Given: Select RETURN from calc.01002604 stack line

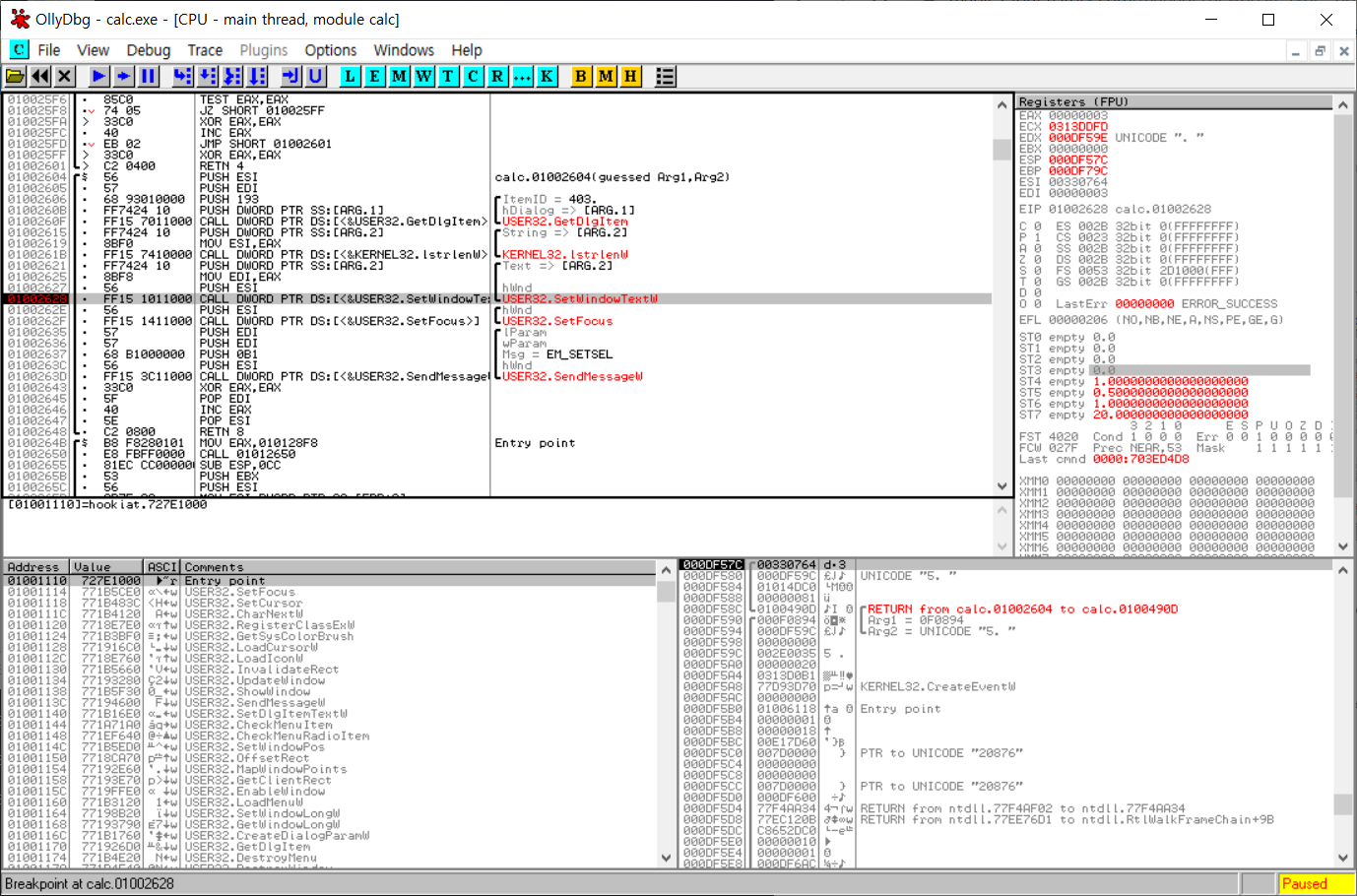Looking at the screenshot, I should (x=1022, y=609).
